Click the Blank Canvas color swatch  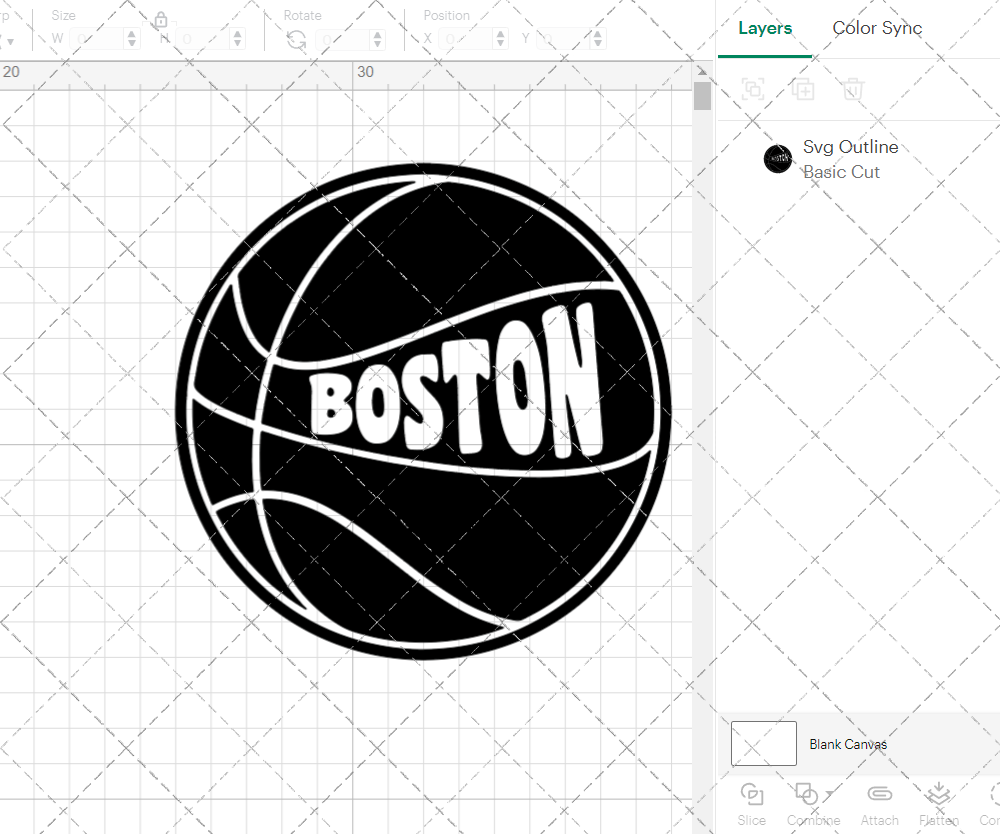click(x=763, y=743)
